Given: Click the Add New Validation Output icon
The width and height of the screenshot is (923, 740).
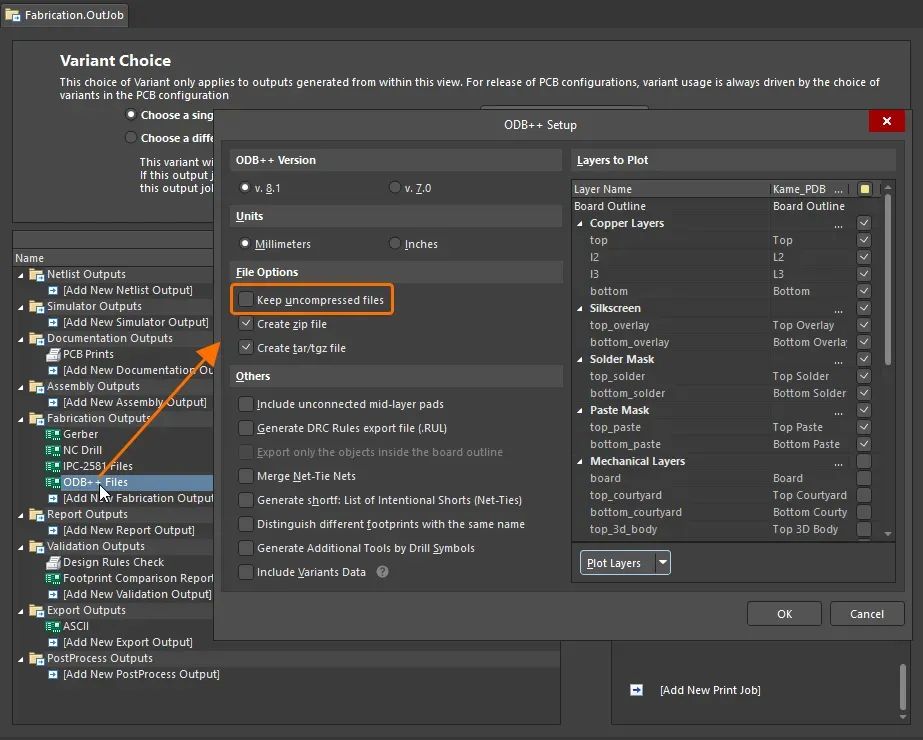Looking at the screenshot, I should pos(53,595).
